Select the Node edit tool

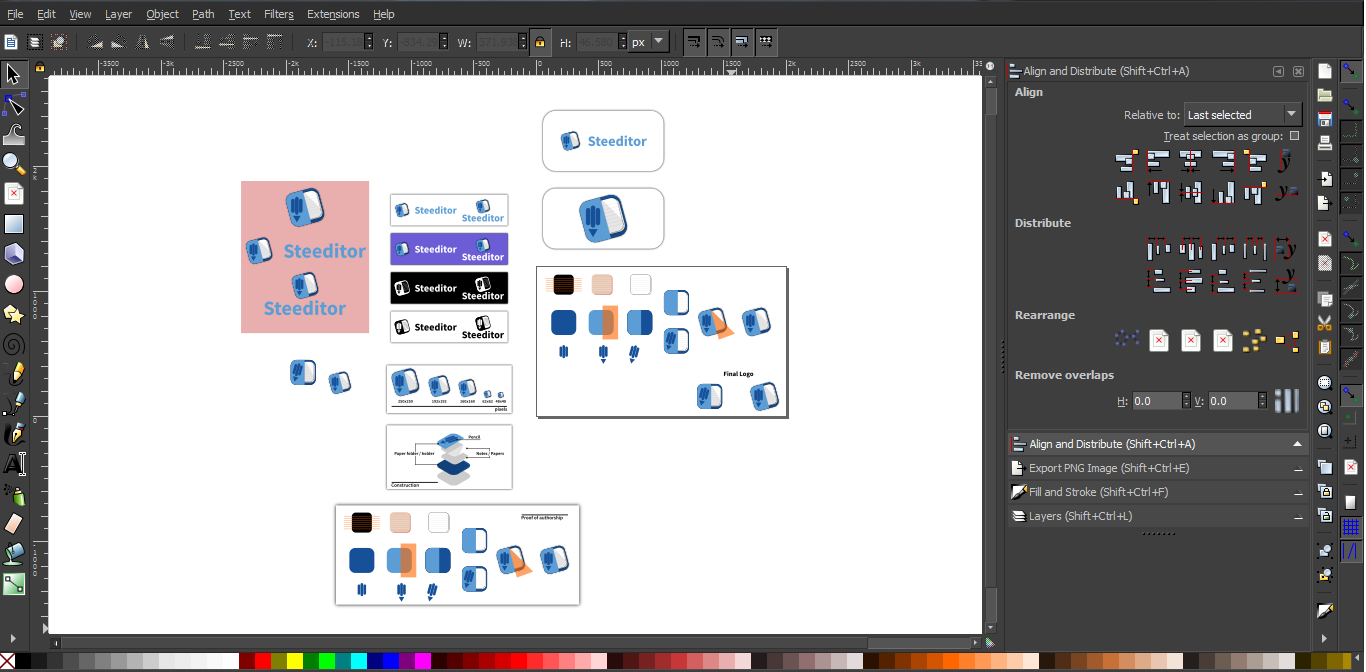pos(14,105)
